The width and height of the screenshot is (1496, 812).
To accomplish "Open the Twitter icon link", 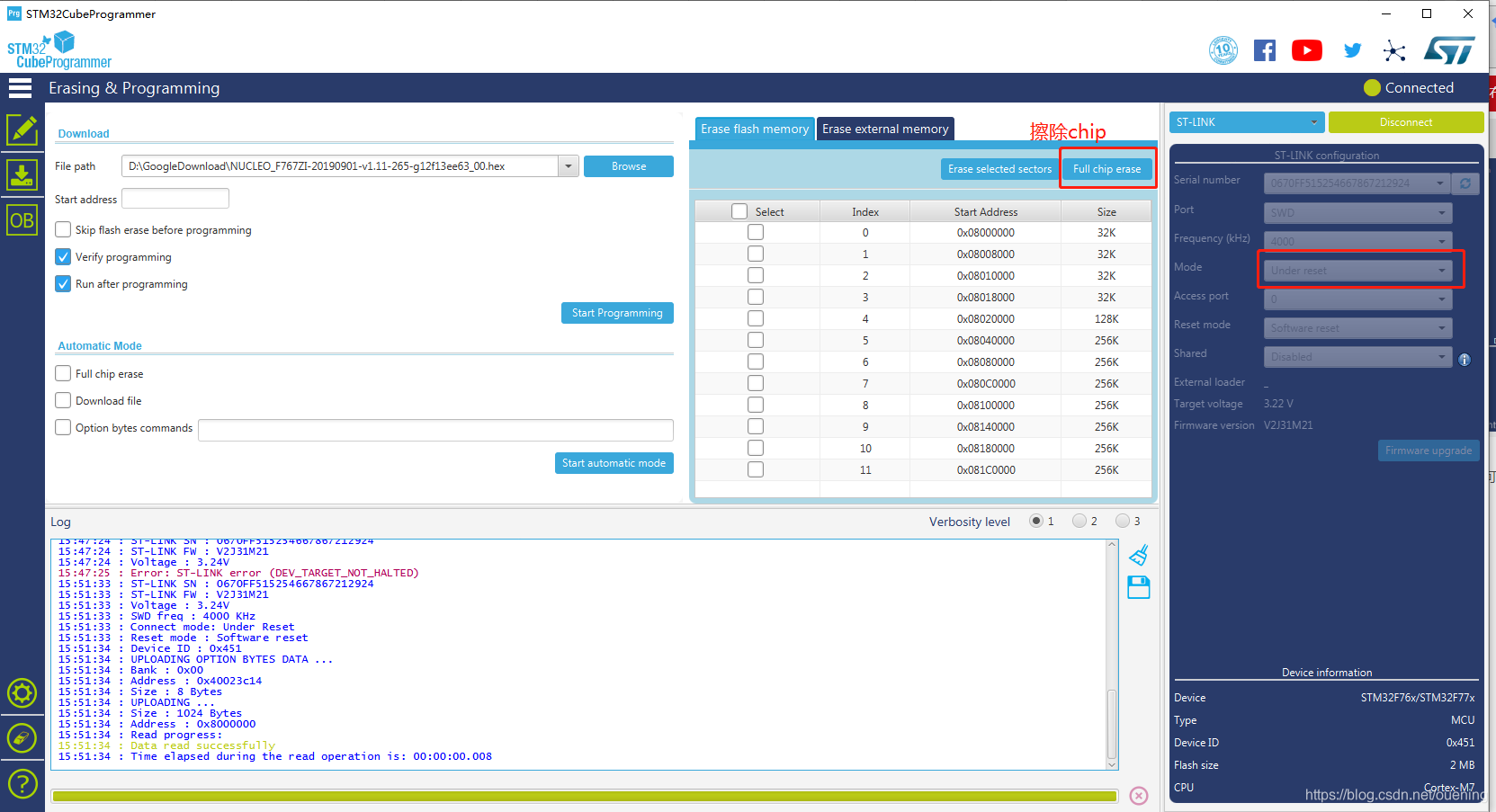I will pyautogui.click(x=1352, y=50).
